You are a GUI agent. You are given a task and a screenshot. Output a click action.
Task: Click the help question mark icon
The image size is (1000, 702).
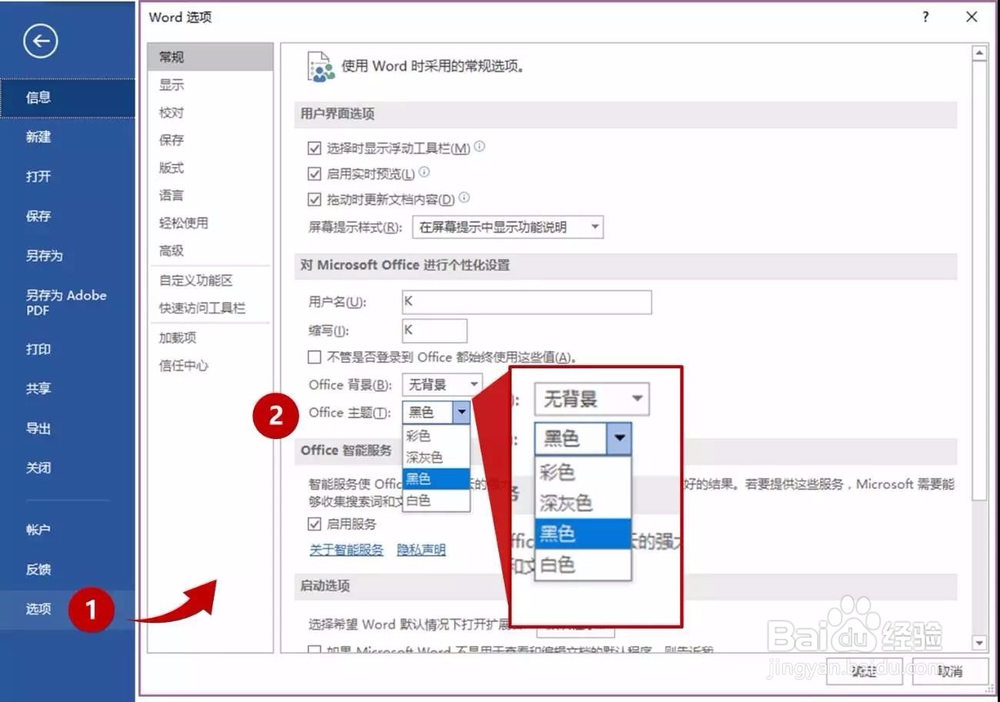click(925, 17)
